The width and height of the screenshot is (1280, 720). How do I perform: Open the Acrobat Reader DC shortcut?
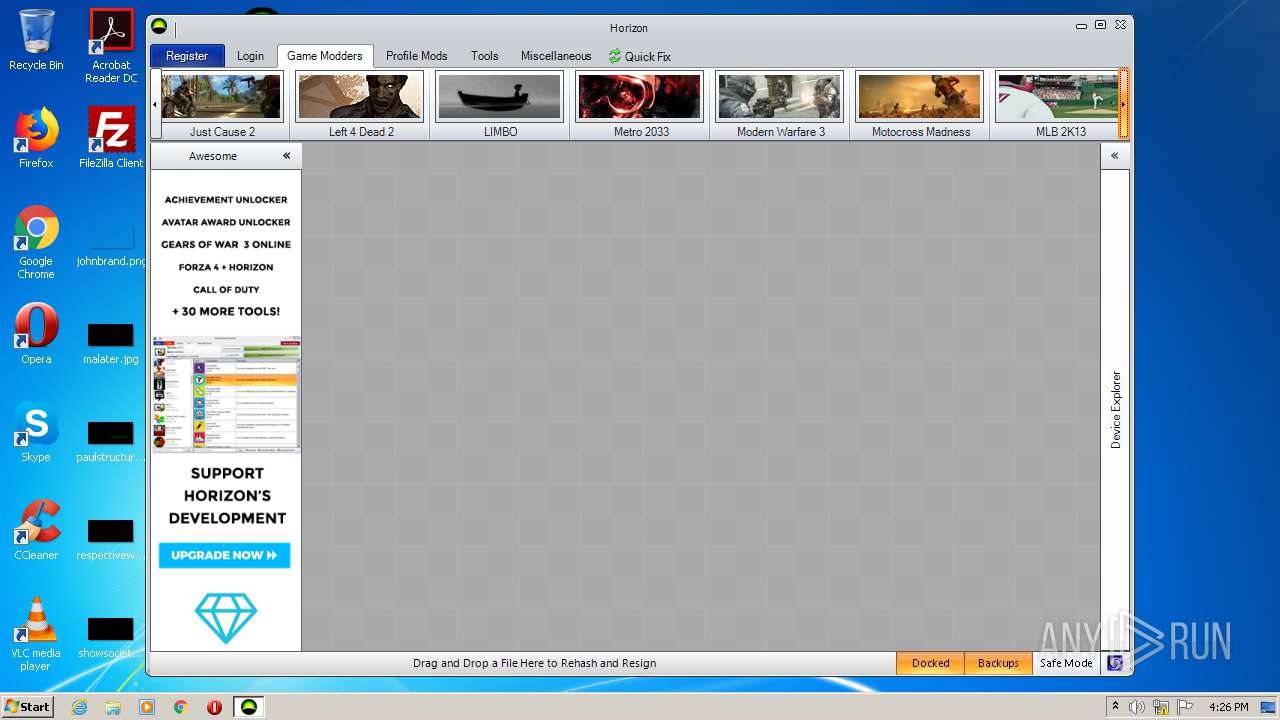tap(111, 46)
